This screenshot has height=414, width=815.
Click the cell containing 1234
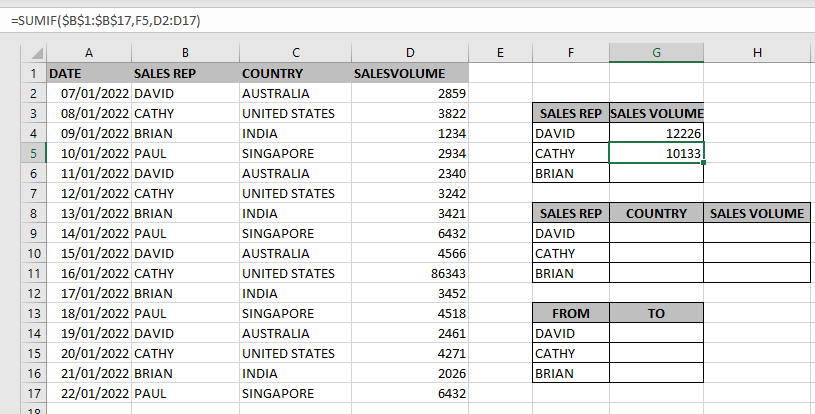click(410, 133)
